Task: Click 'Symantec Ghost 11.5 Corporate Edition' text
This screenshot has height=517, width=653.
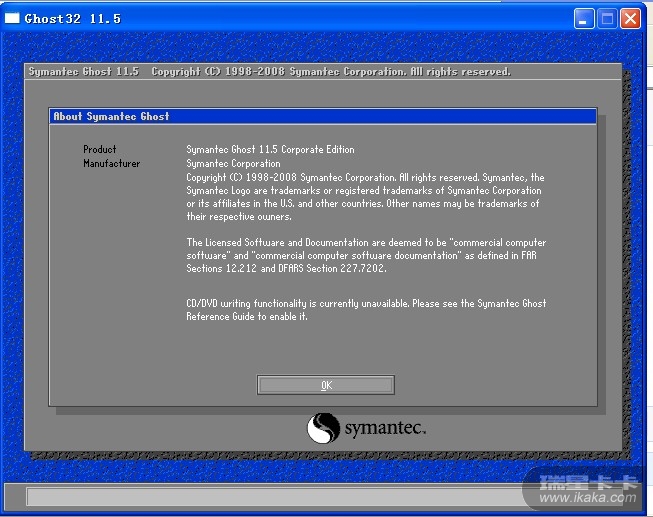Action: (270, 149)
